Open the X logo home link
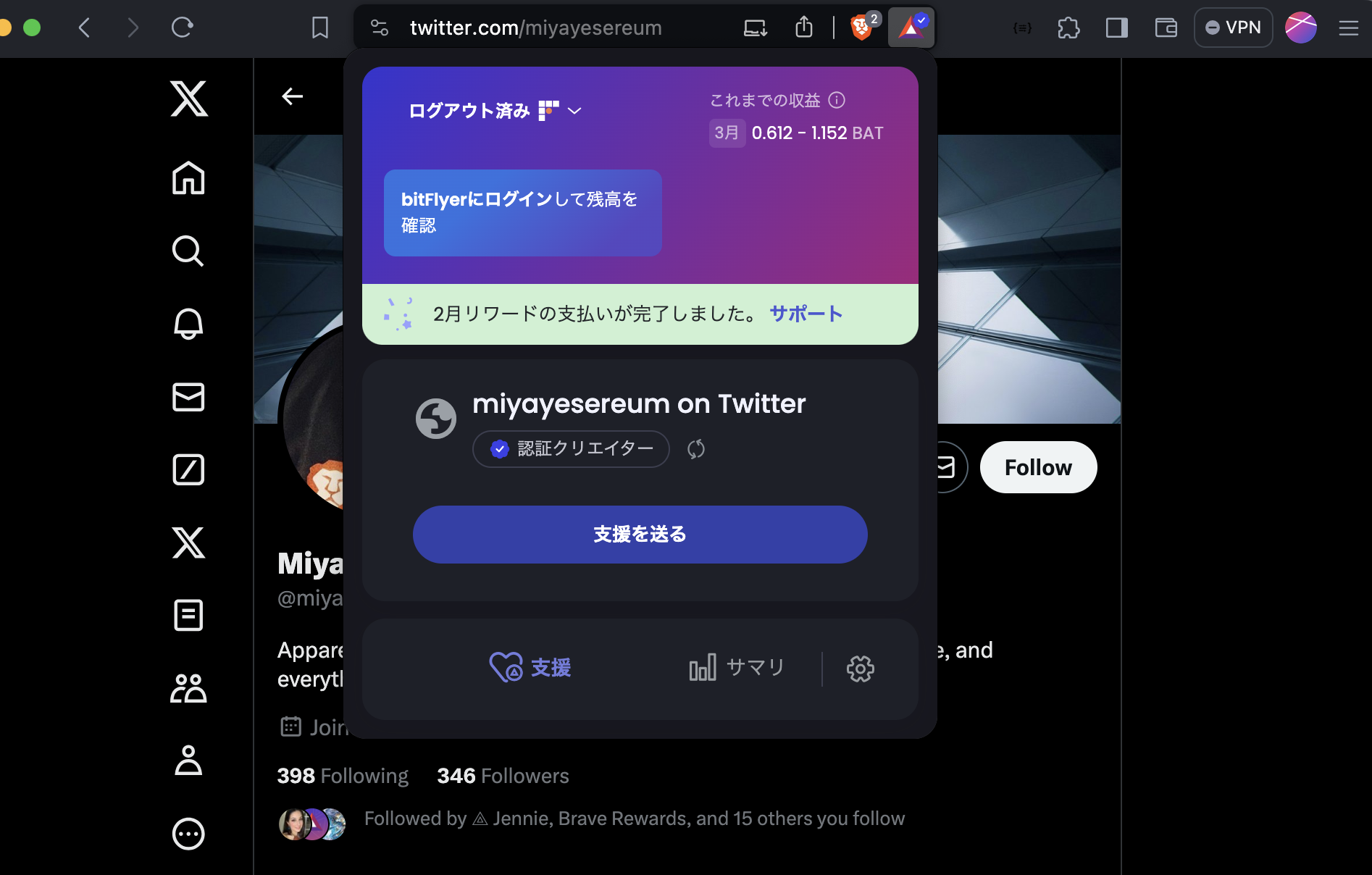 189,99
